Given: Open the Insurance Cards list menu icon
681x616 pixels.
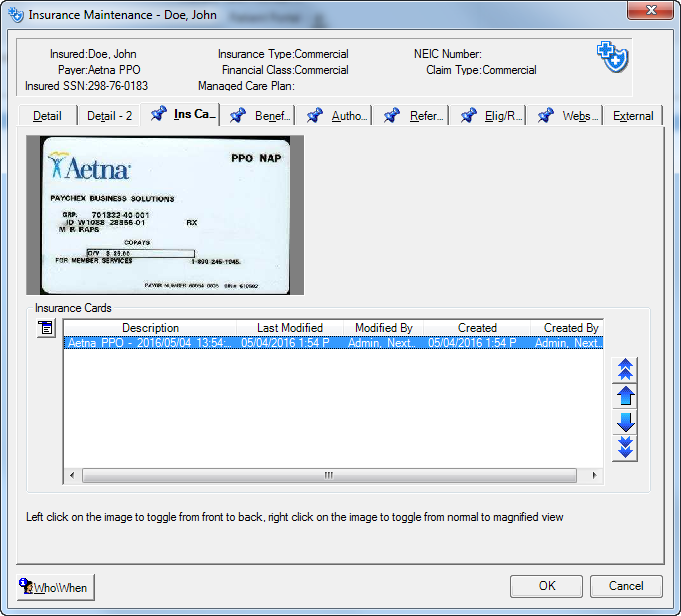Looking at the screenshot, I should (x=46, y=329).
